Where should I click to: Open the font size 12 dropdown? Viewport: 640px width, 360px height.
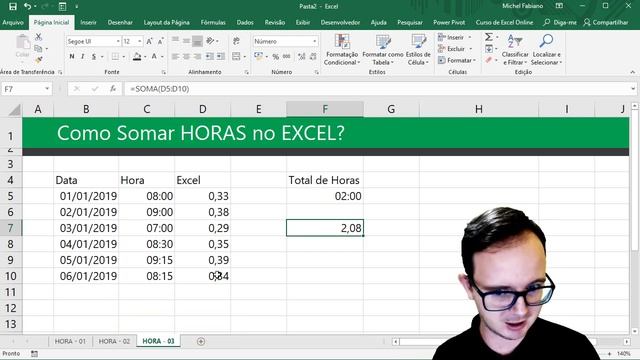point(140,41)
